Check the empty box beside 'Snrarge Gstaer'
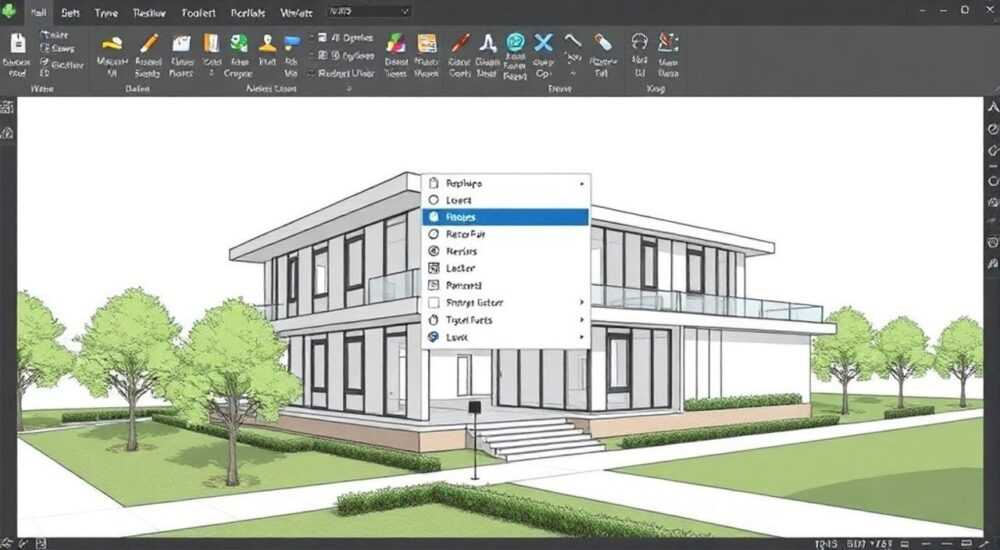 click(x=434, y=302)
